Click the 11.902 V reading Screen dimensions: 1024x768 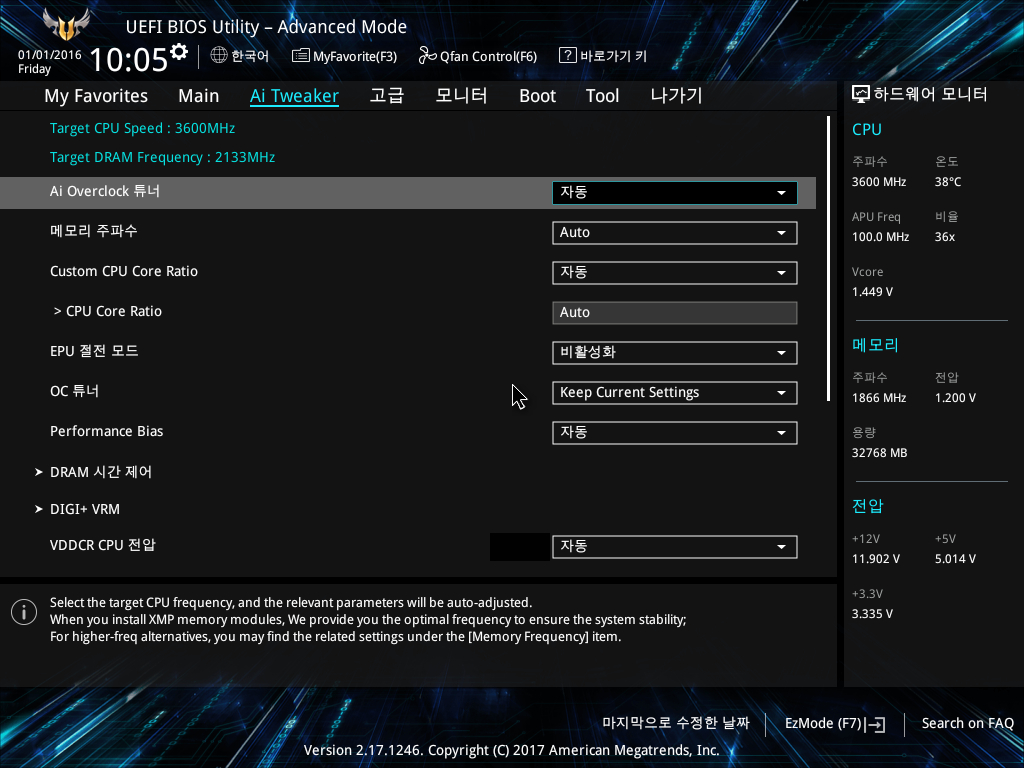tap(876, 559)
